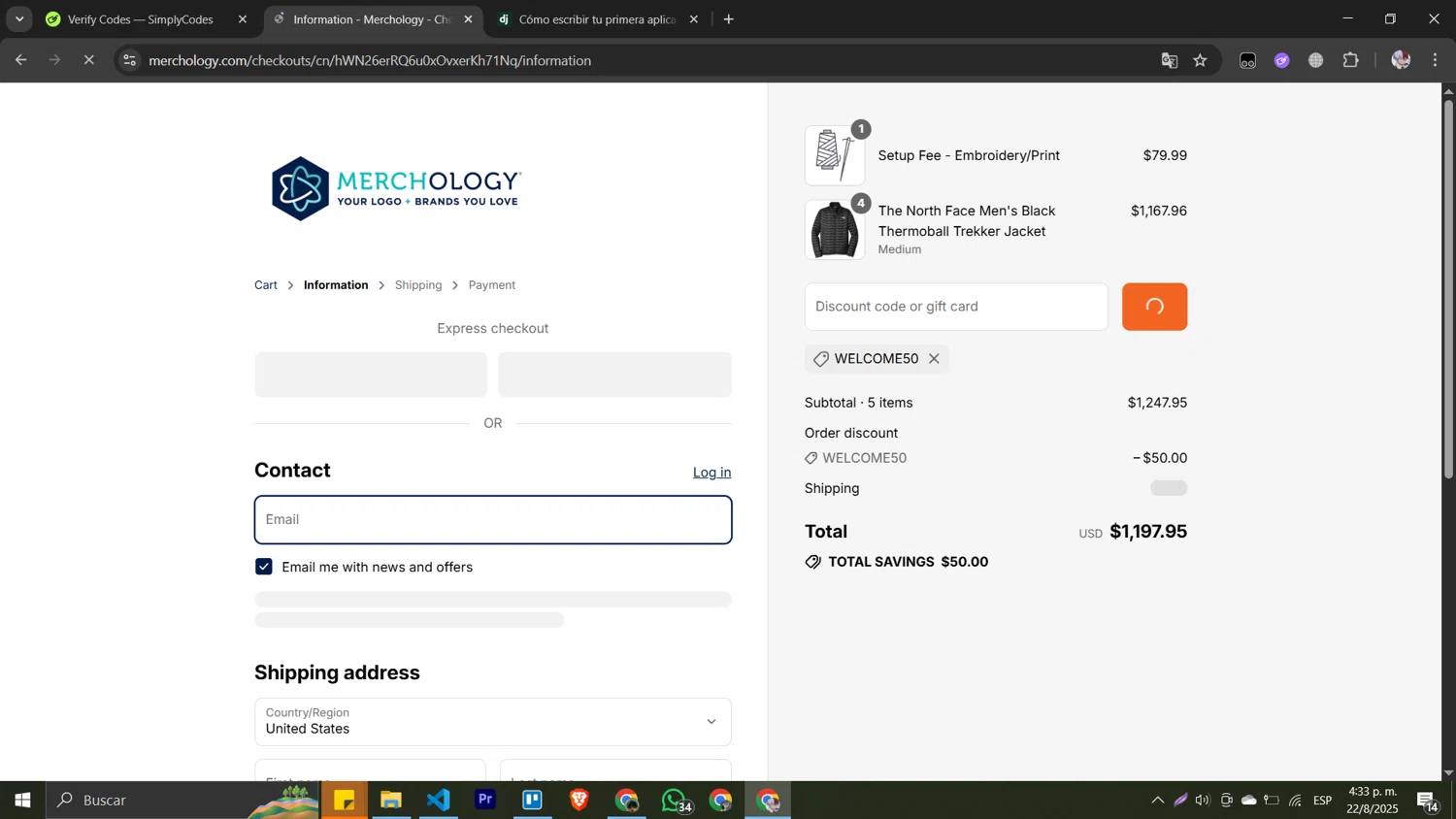
Task: Click the Subtotal · 5 items label
Action: click(x=858, y=403)
